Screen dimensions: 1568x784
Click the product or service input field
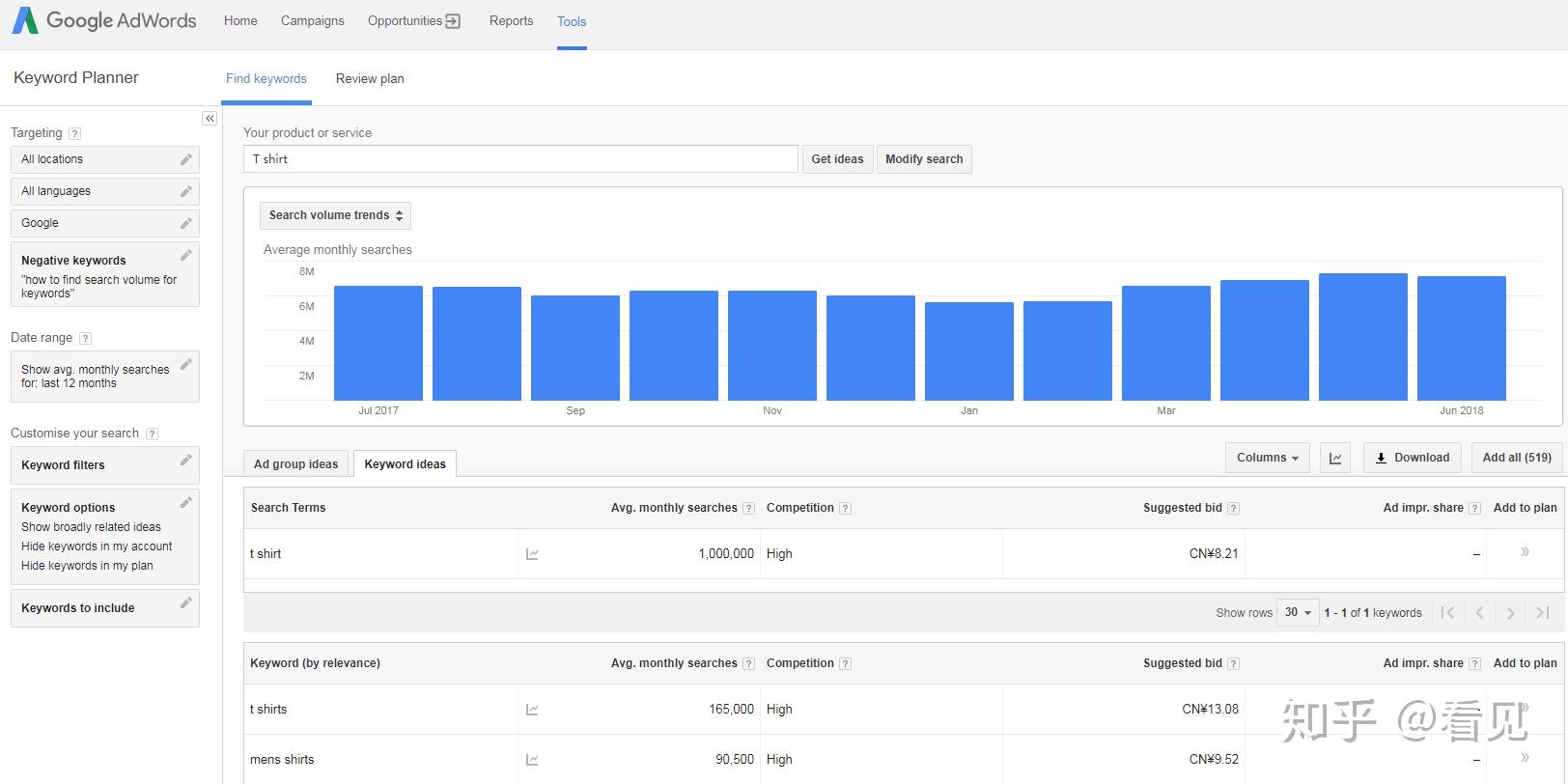(x=520, y=159)
